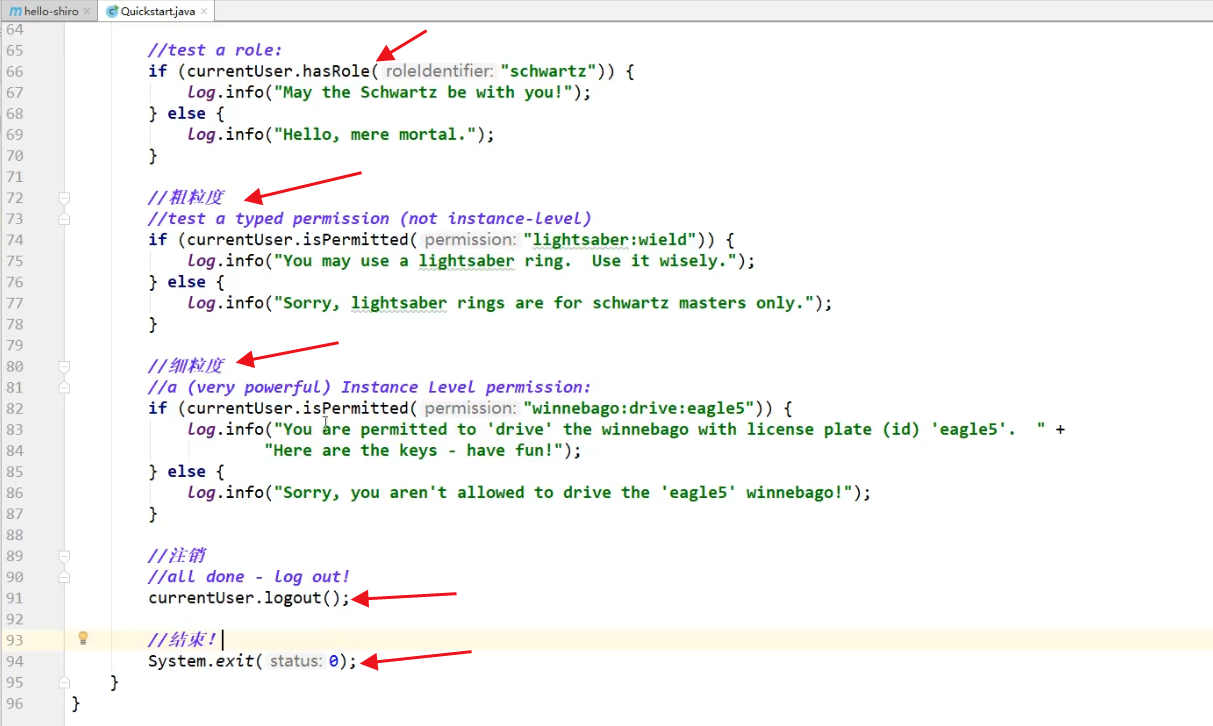Close the Quickstart.java tab
This screenshot has height=726, width=1213.
[203, 12]
